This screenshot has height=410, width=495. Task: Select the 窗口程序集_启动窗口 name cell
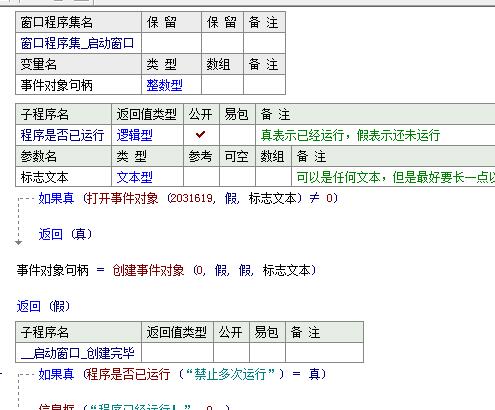coord(78,43)
